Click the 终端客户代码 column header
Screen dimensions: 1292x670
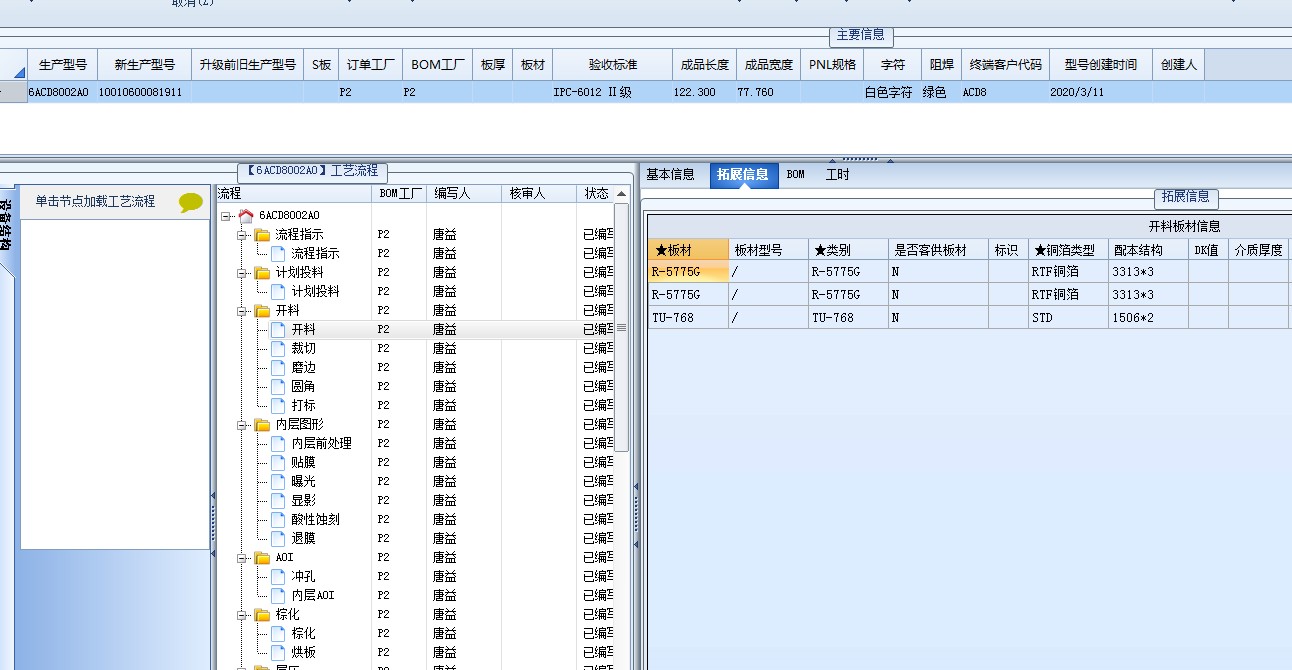pyautogui.click(x=1005, y=64)
